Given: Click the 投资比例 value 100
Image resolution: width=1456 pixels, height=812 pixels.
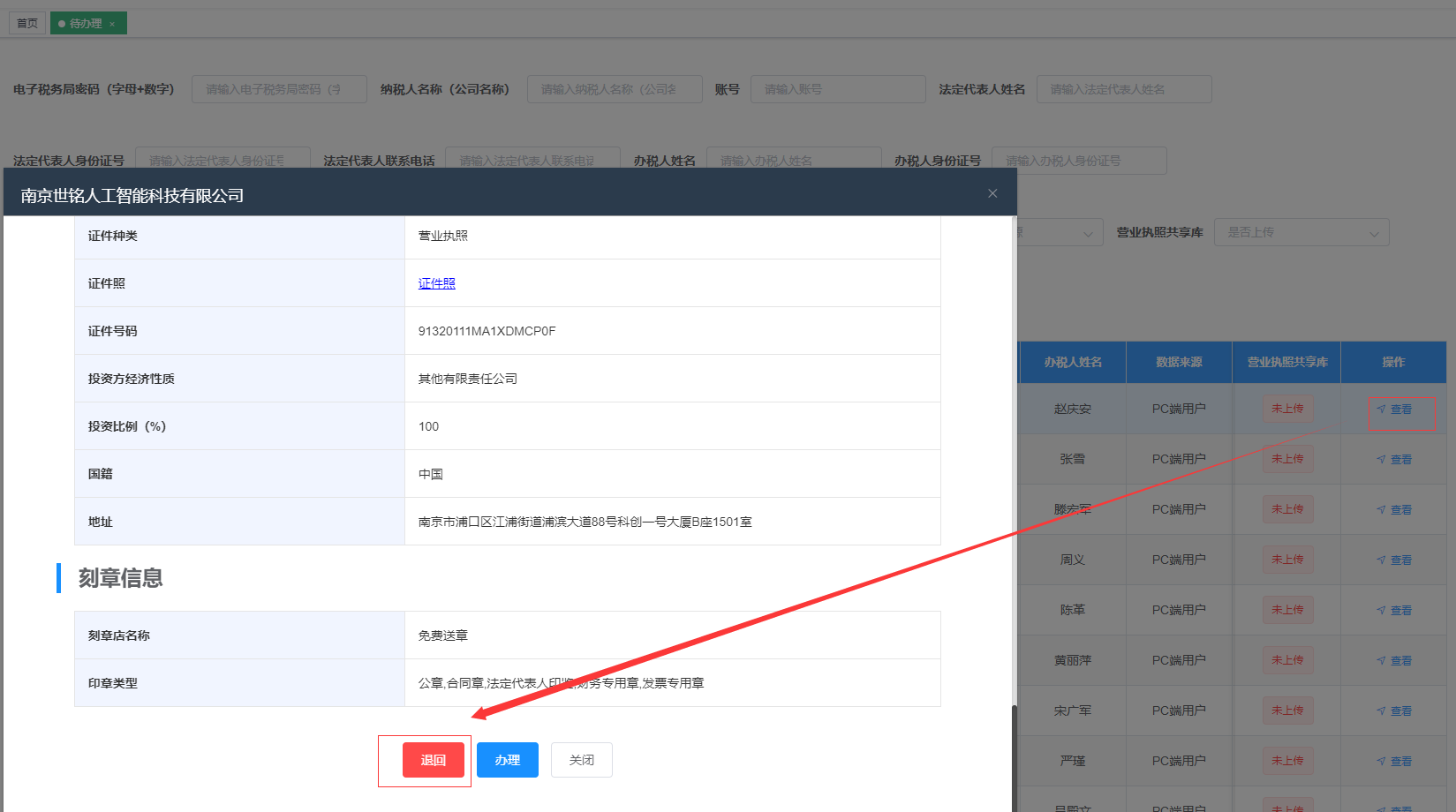Looking at the screenshot, I should tap(428, 426).
